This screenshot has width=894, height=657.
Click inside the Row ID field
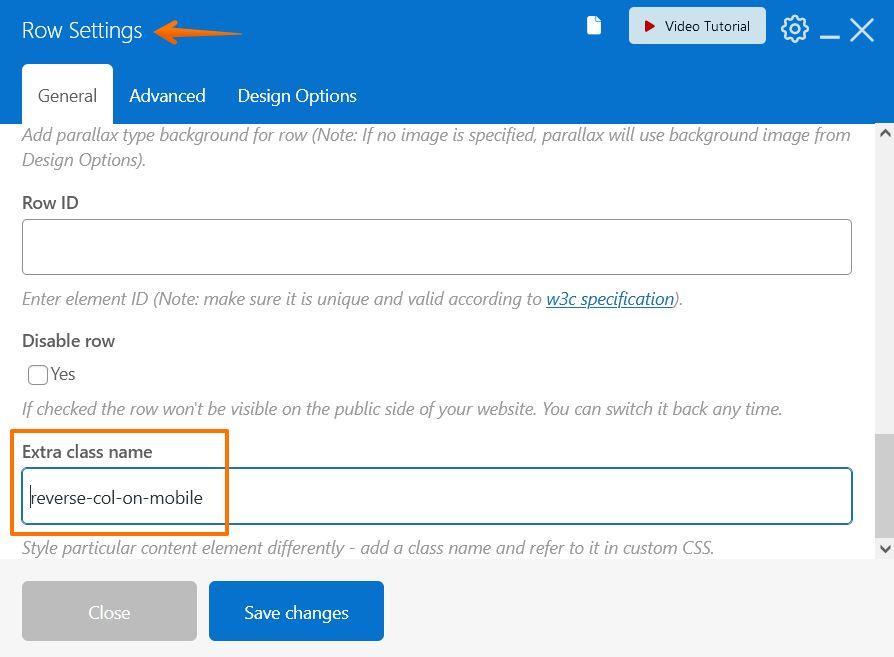click(436, 246)
